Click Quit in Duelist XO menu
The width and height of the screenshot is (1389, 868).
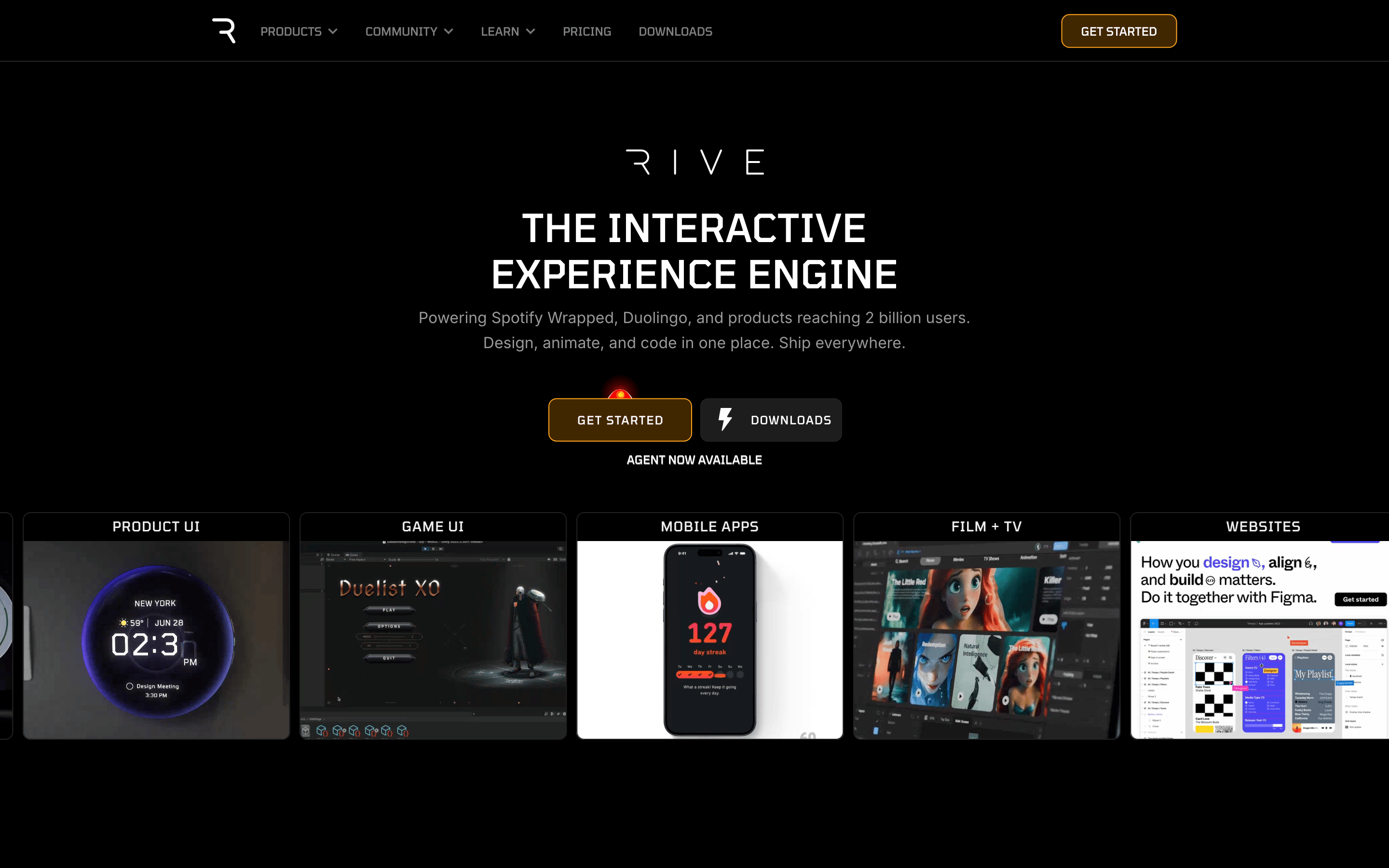tap(389, 658)
